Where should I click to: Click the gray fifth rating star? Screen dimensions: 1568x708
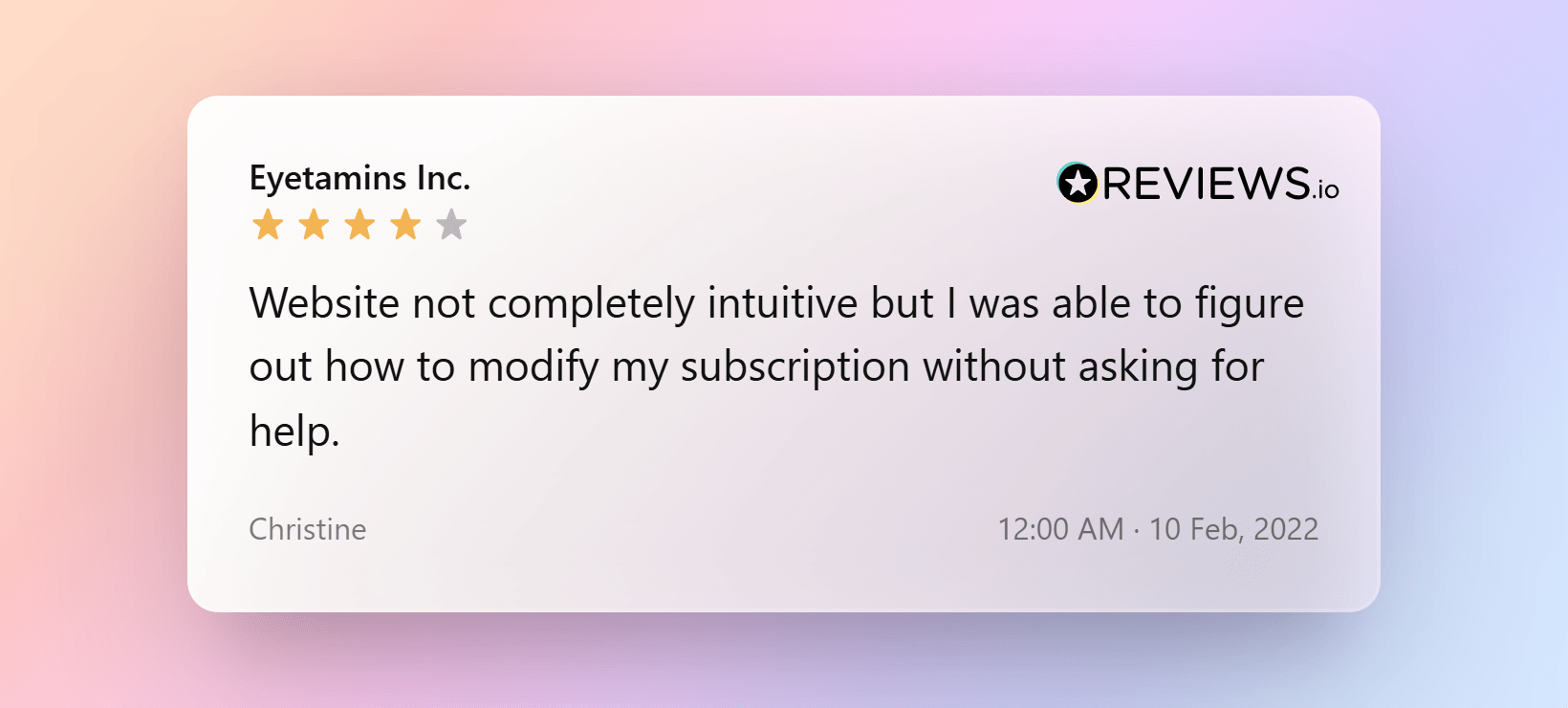pos(451,226)
